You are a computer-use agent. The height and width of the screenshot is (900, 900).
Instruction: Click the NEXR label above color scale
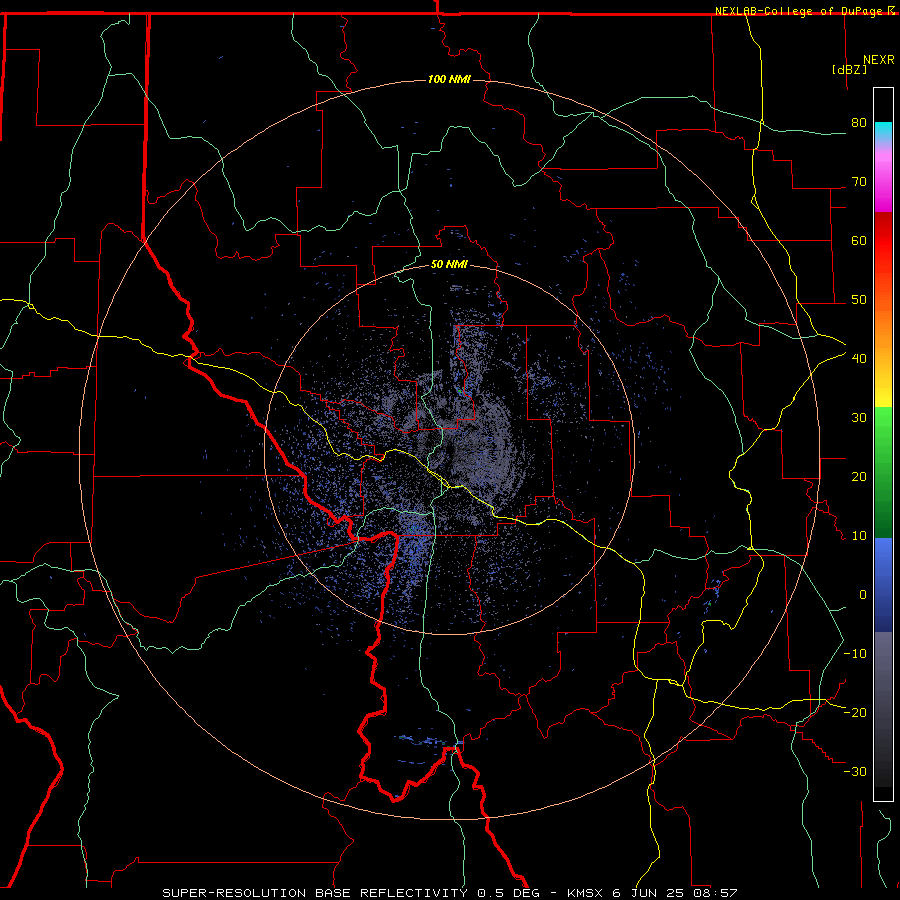878,60
